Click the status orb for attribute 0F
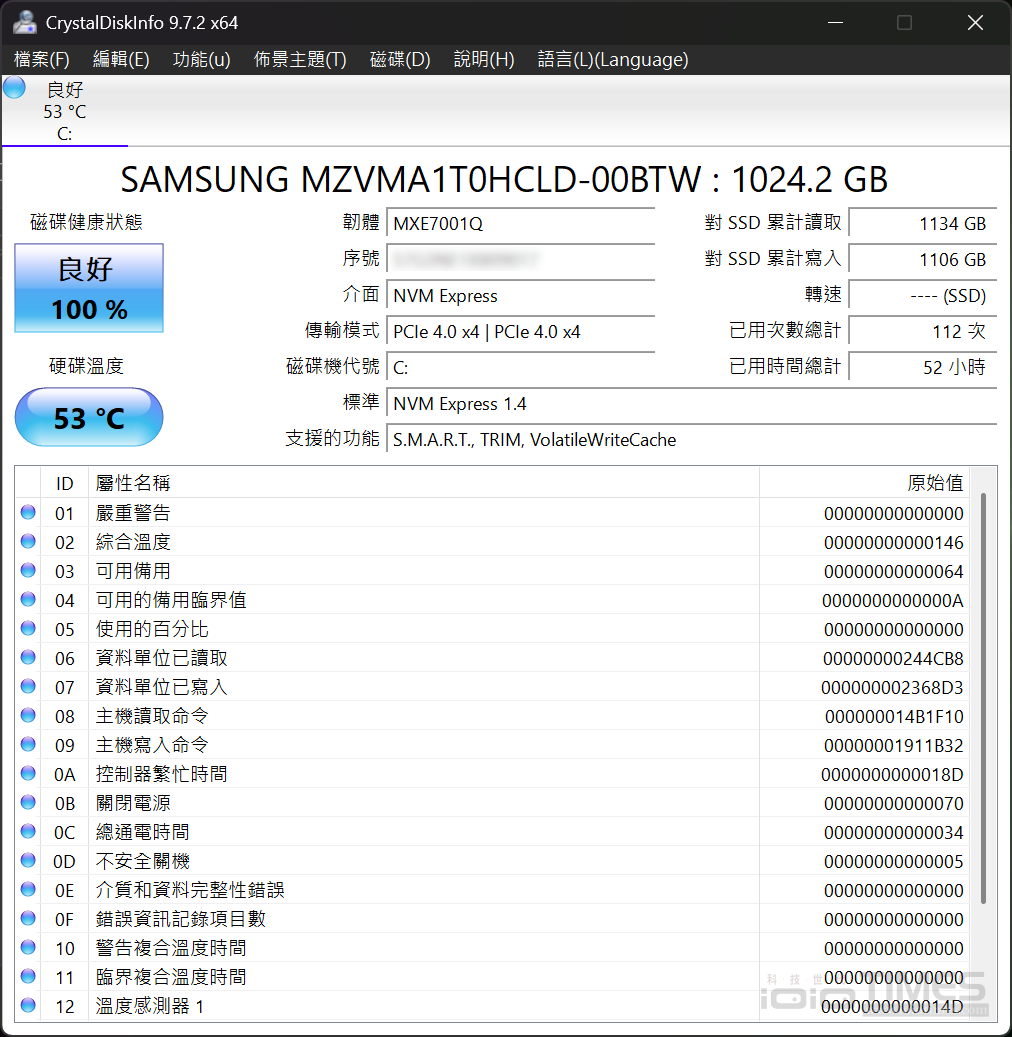Image resolution: width=1012 pixels, height=1037 pixels. (x=28, y=919)
